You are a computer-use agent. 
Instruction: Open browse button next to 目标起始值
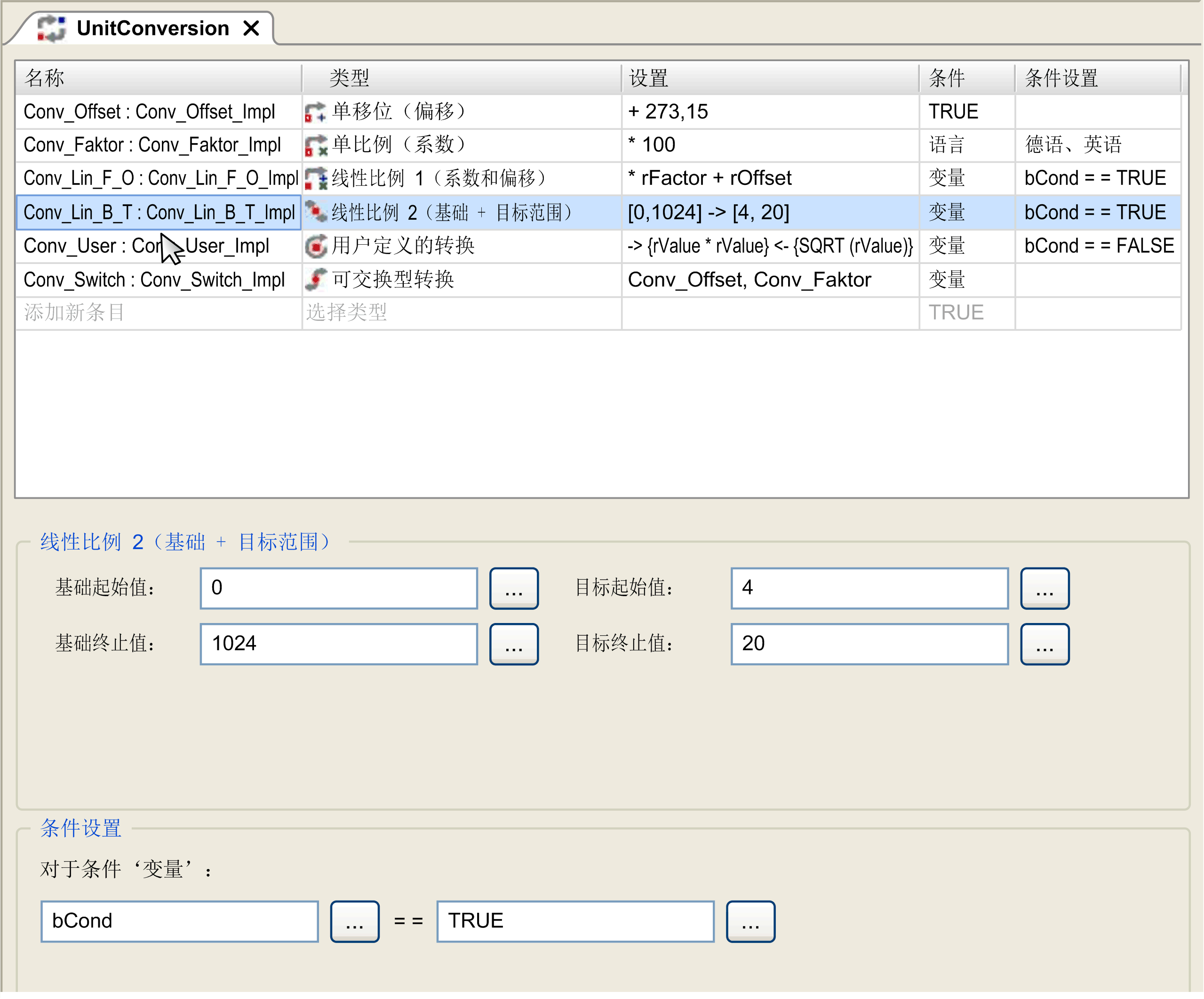1045,588
